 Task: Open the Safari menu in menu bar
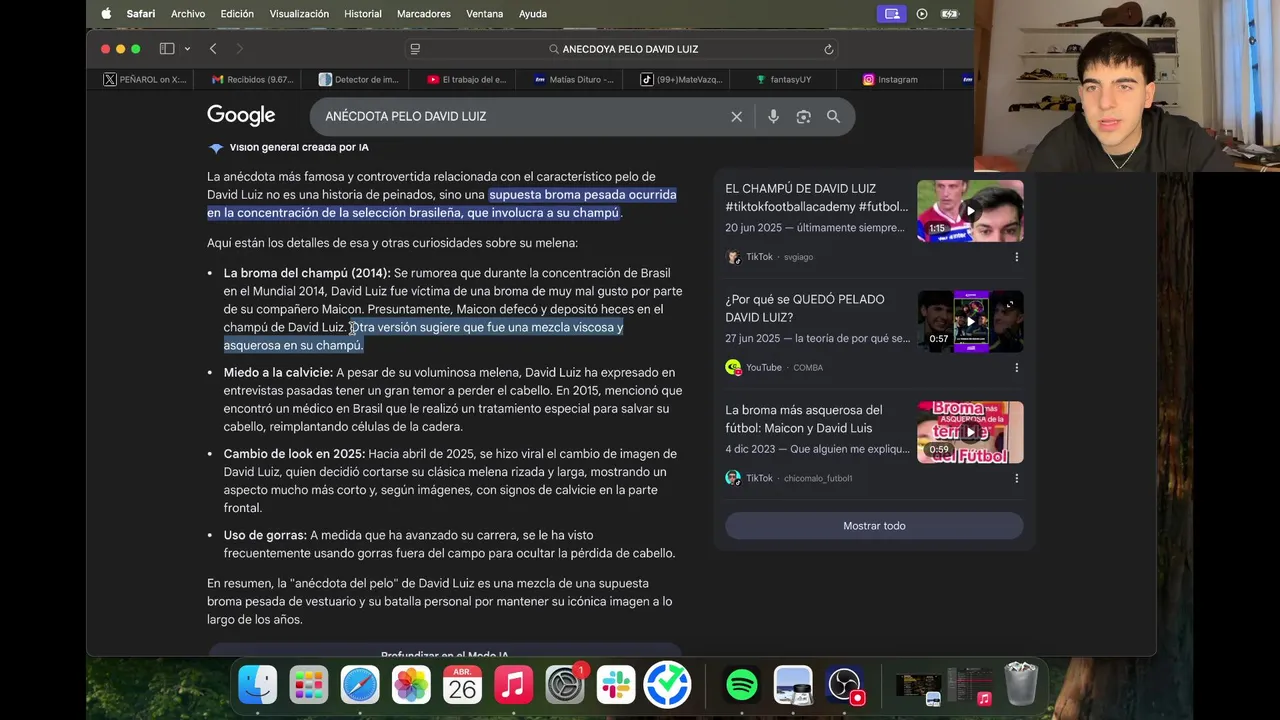pos(141,14)
